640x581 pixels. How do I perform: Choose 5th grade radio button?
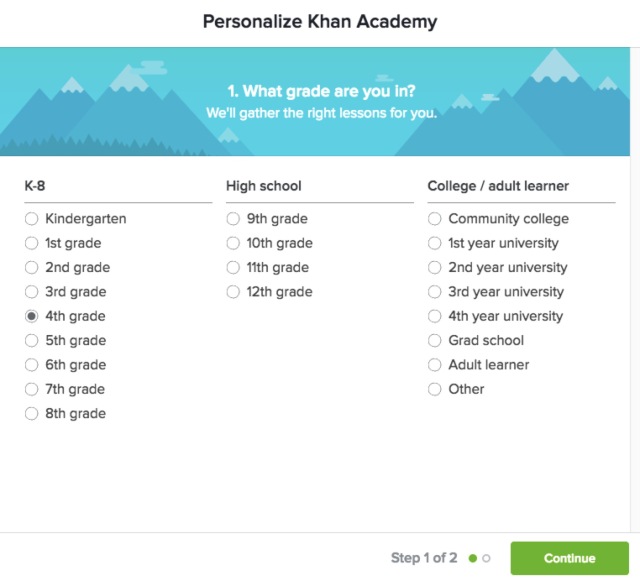32,341
